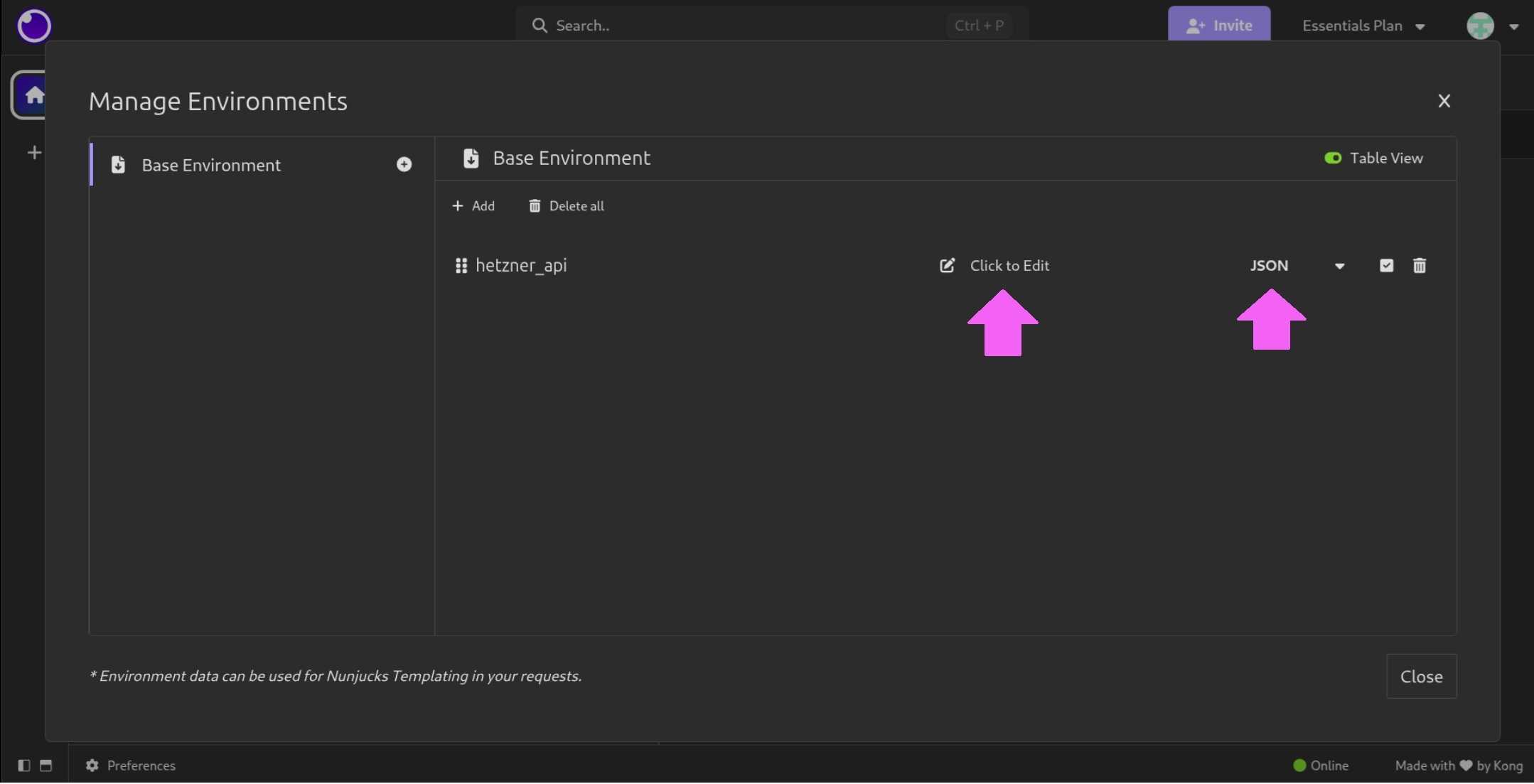
Task: Delete the hetzner_api variable with trash icon
Action: [1419, 266]
